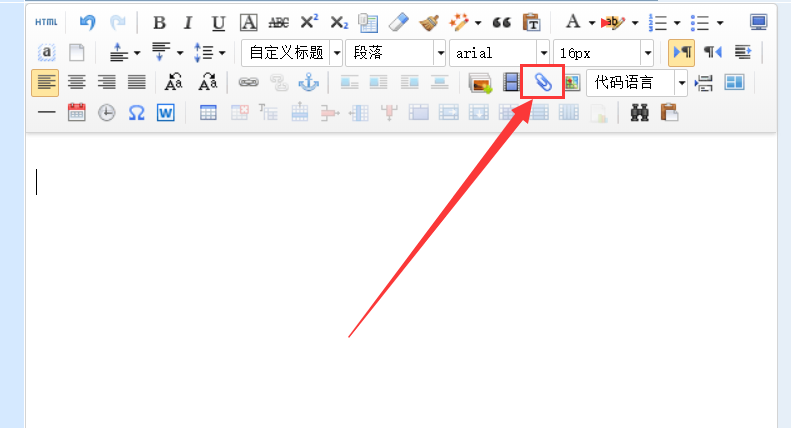Click the anchor icon
Screen dimensions: 791x428
click(x=308, y=82)
